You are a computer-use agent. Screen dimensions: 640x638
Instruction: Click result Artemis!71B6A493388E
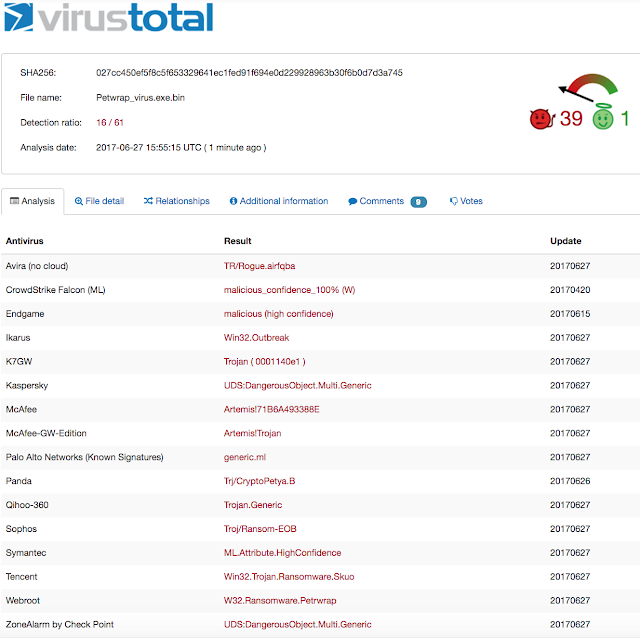[x=271, y=409]
